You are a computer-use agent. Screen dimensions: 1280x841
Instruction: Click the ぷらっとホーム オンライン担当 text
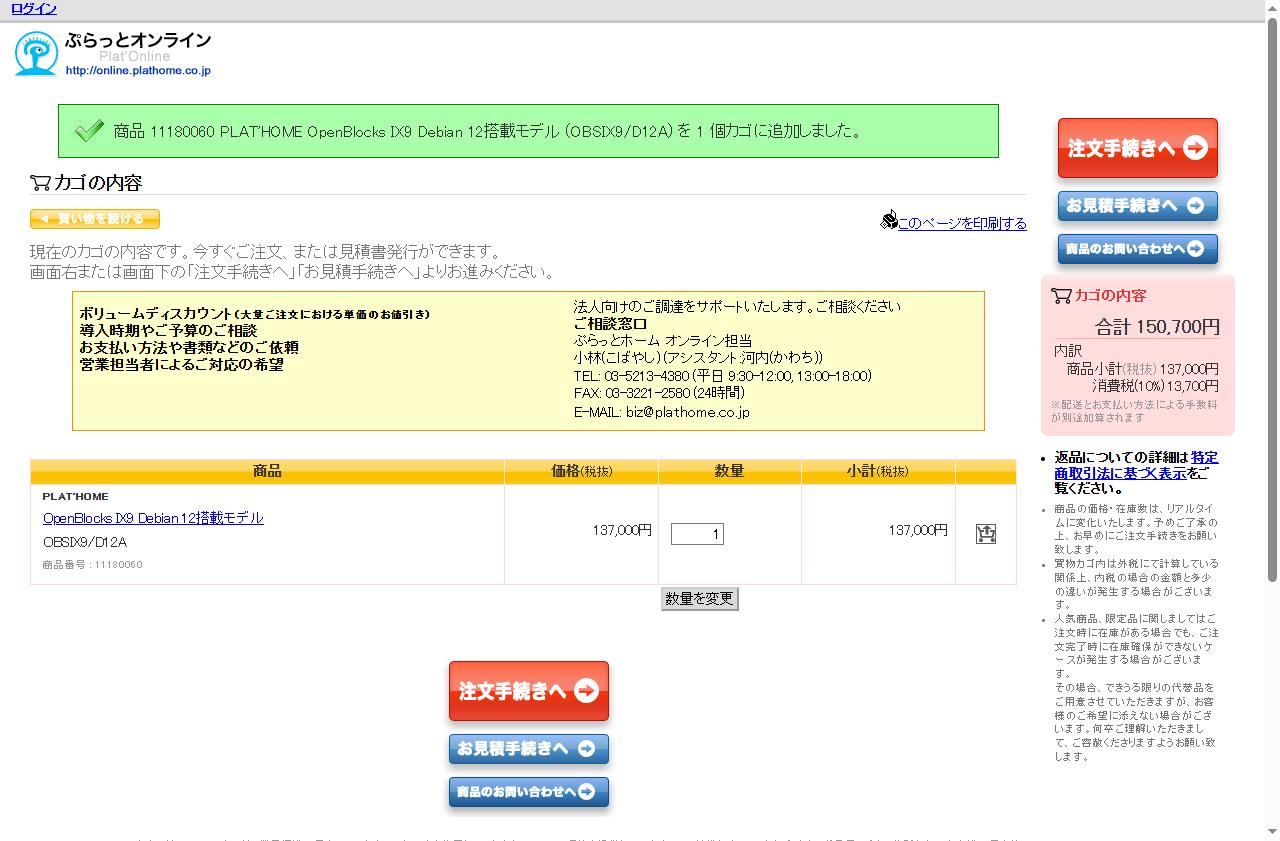(x=663, y=341)
